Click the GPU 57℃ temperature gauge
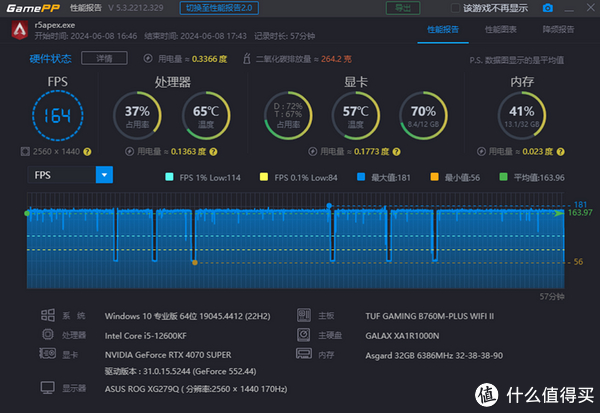This screenshot has width=600, height=413. click(355, 116)
